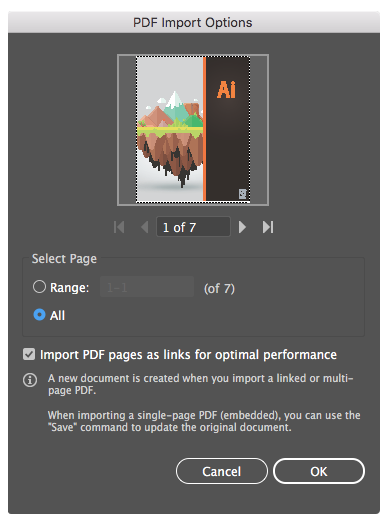
Task: Go to the first page arrow
Action: coord(119,227)
